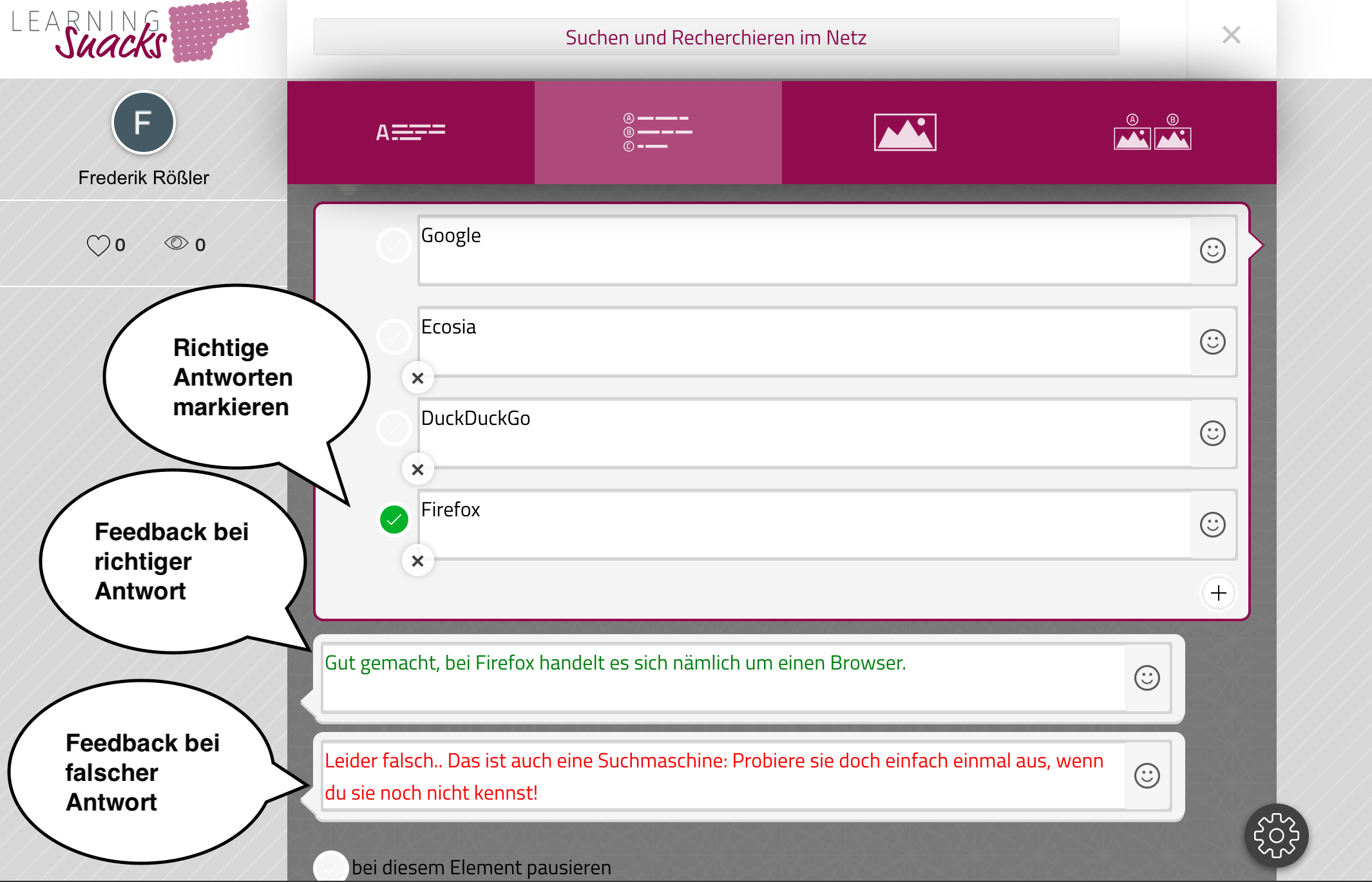Mark Google as correct answer

(x=394, y=245)
